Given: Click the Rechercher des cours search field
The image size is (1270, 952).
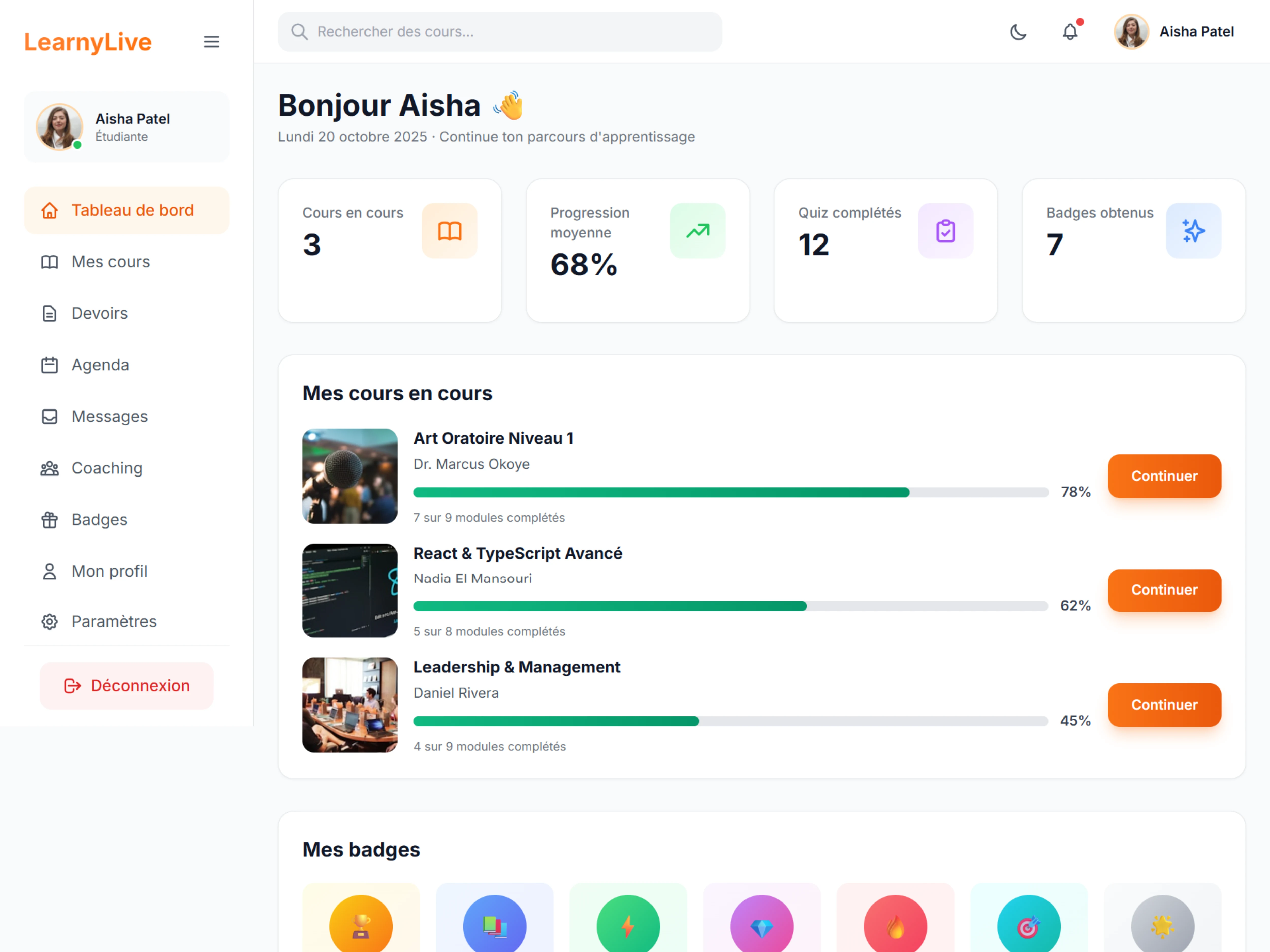Looking at the screenshot, I should (x=500, y=31).
